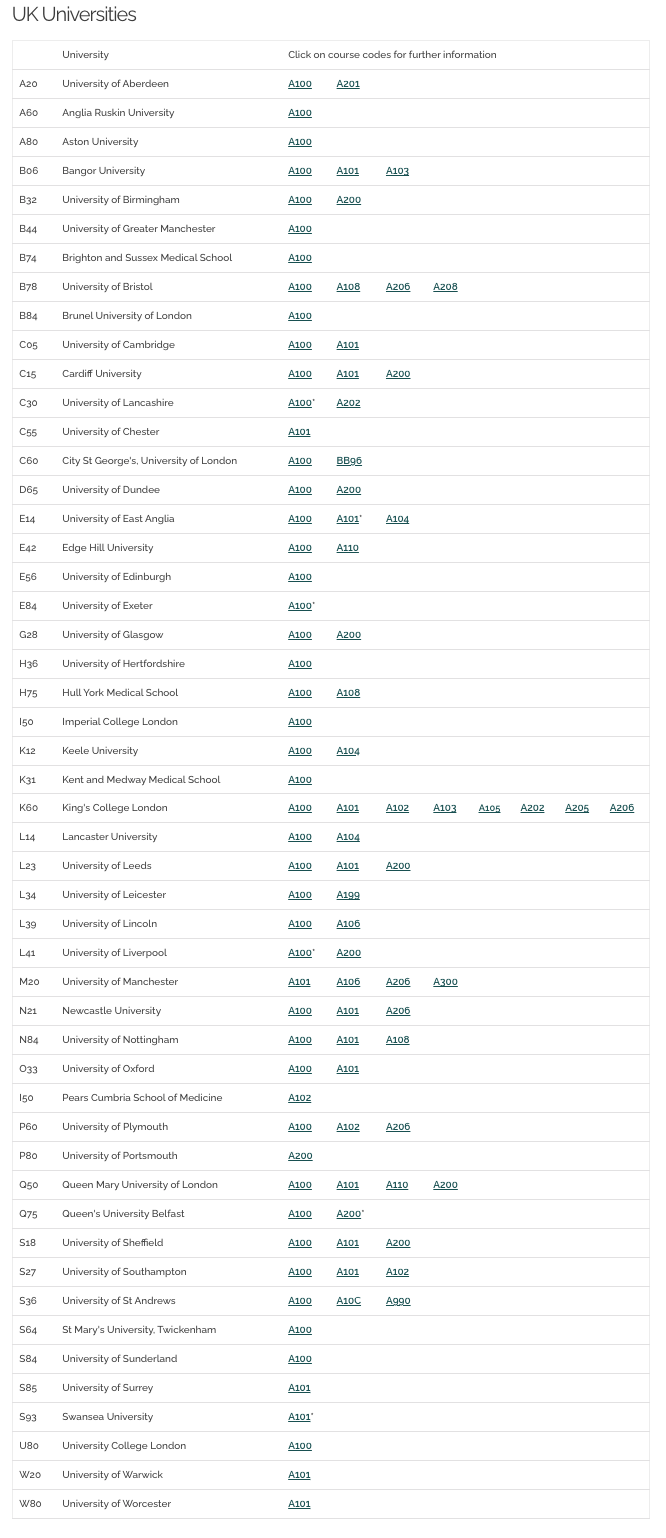Open King's College London A105 course code

(x=489, y=808)
